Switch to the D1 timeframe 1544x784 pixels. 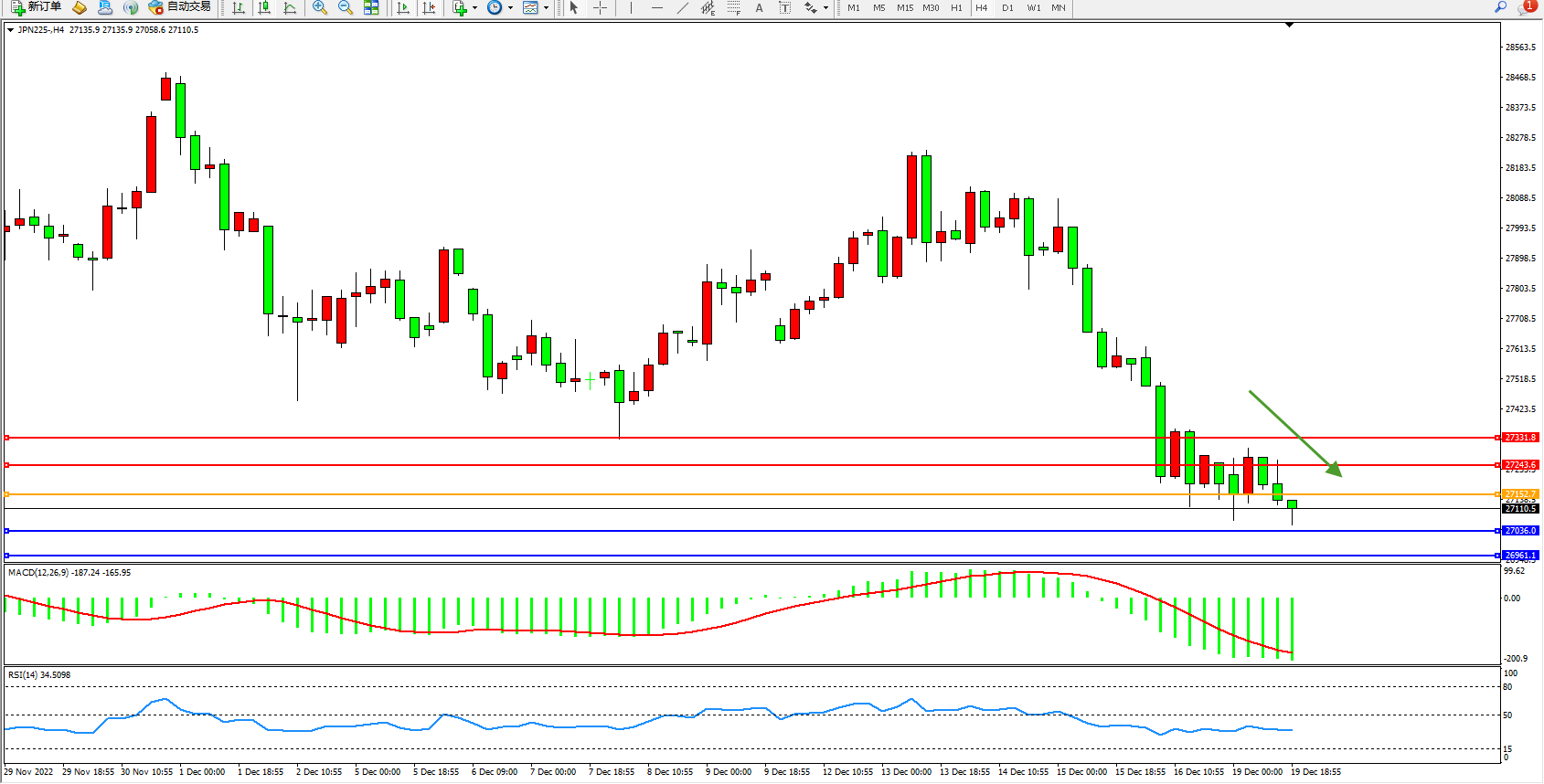(1007, 7)
